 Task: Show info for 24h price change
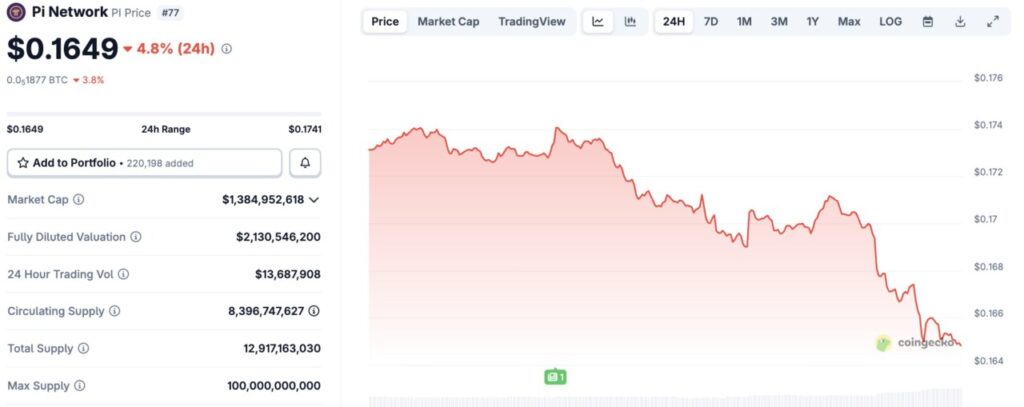[x=227, y=49]
